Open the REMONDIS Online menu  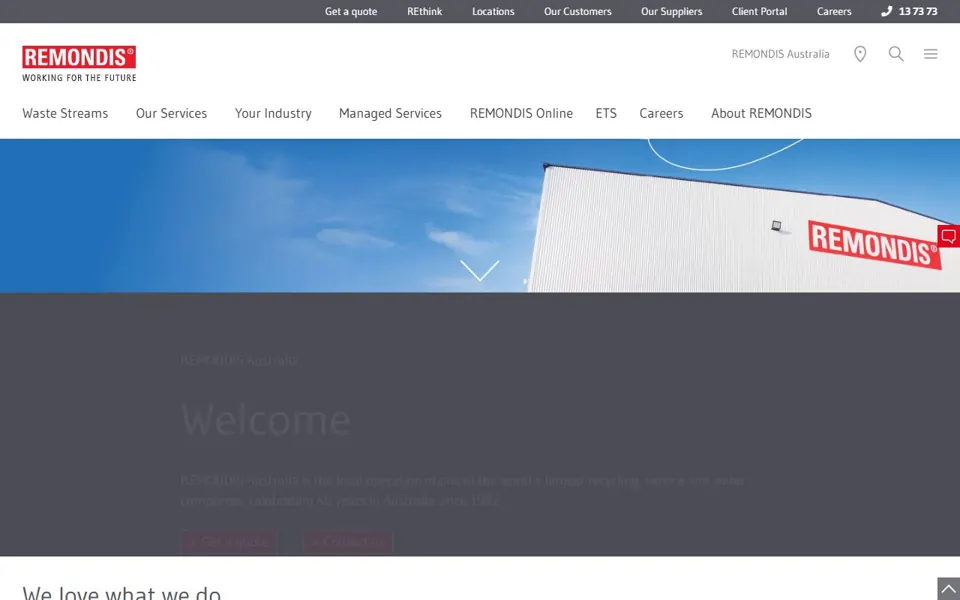pyautogui.click(x=521, y=113)
